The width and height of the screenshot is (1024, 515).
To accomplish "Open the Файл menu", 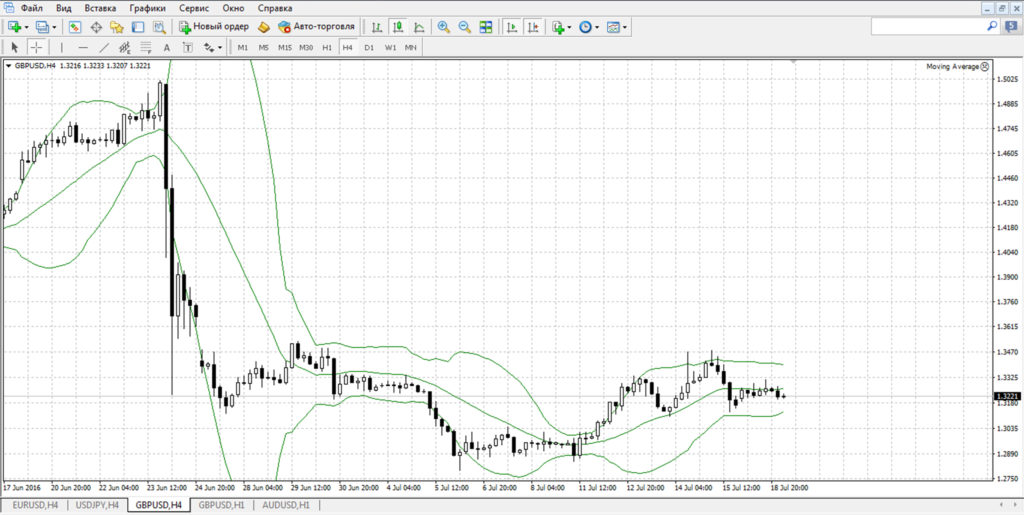I will (32, 8).
